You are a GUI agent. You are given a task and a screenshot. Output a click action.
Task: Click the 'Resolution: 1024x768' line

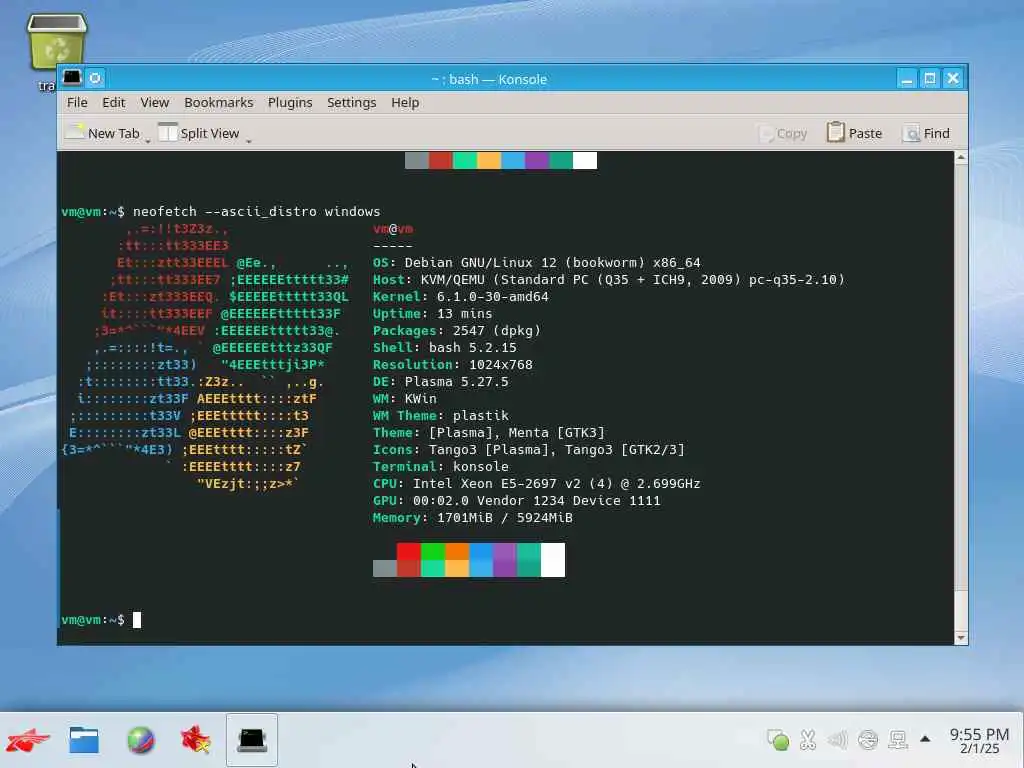tap(453, 364)
